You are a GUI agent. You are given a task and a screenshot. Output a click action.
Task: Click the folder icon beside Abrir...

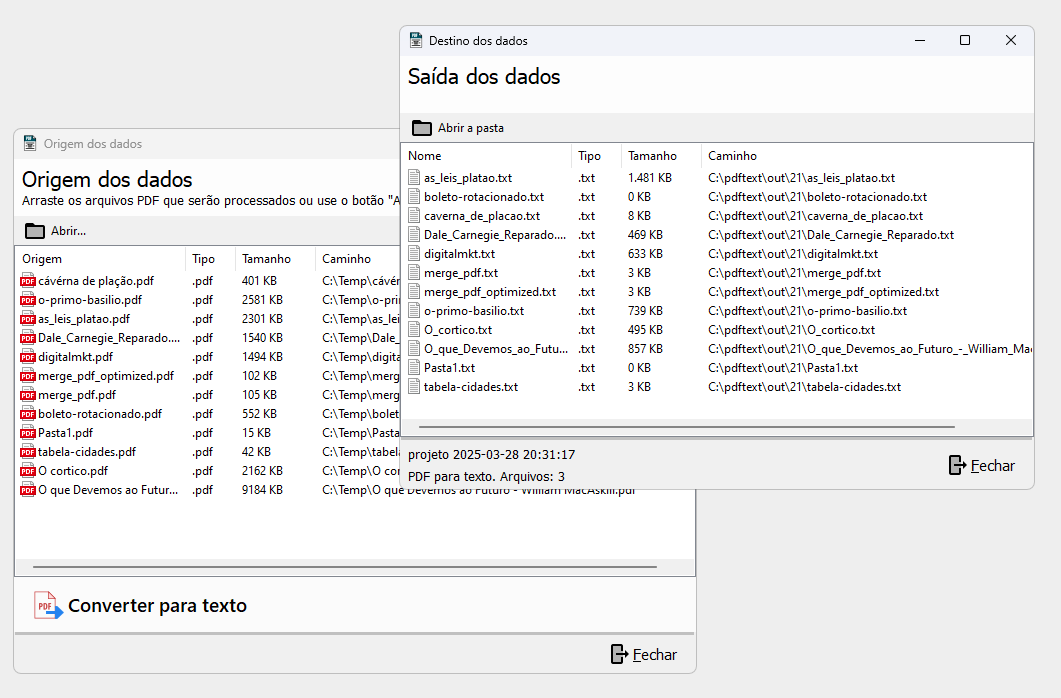click(x=35, y=231)
